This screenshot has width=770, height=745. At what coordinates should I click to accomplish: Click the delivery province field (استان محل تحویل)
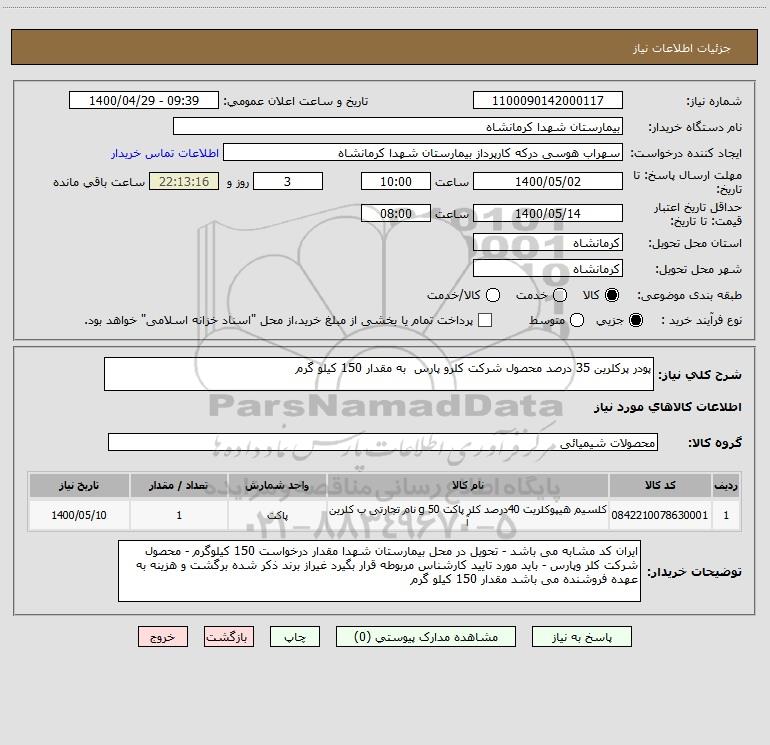[548, 243]
